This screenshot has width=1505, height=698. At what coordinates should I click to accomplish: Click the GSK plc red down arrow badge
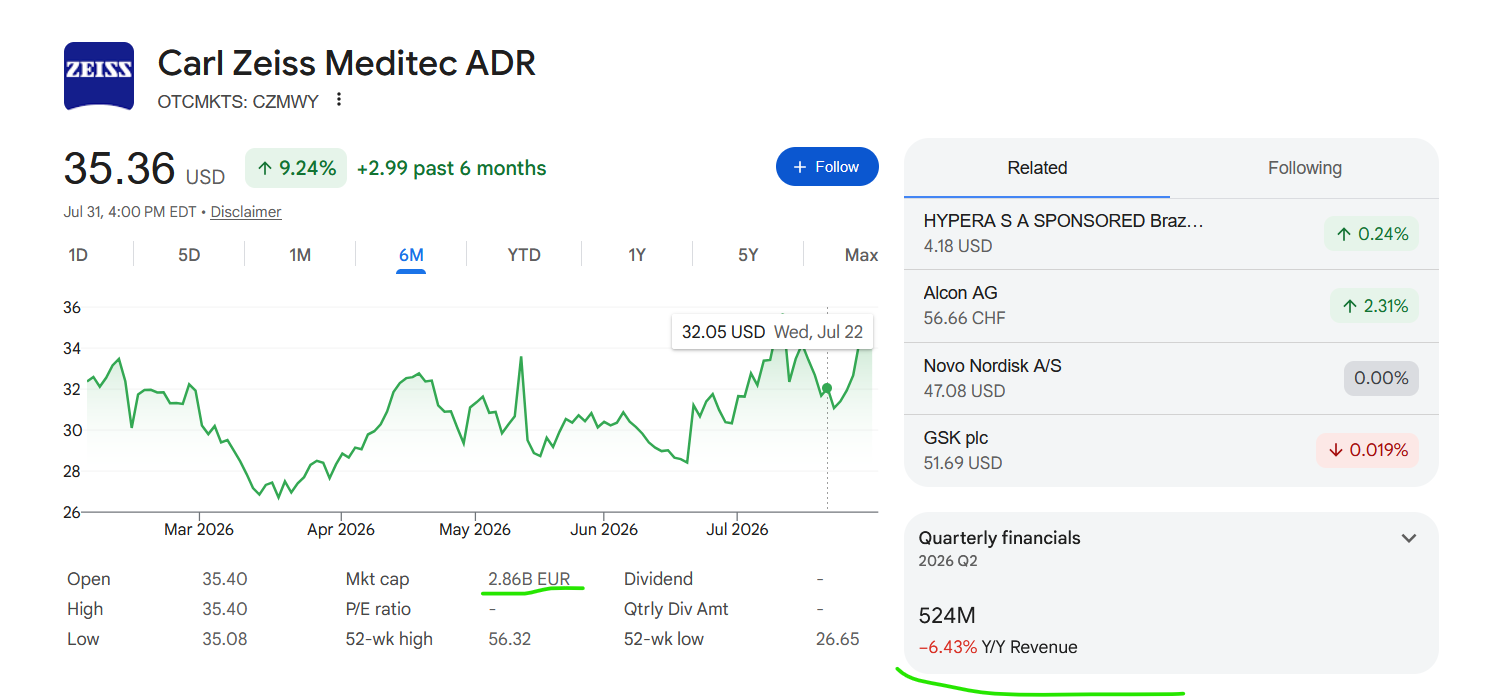pyautogui.click(x=1367, y=450)
